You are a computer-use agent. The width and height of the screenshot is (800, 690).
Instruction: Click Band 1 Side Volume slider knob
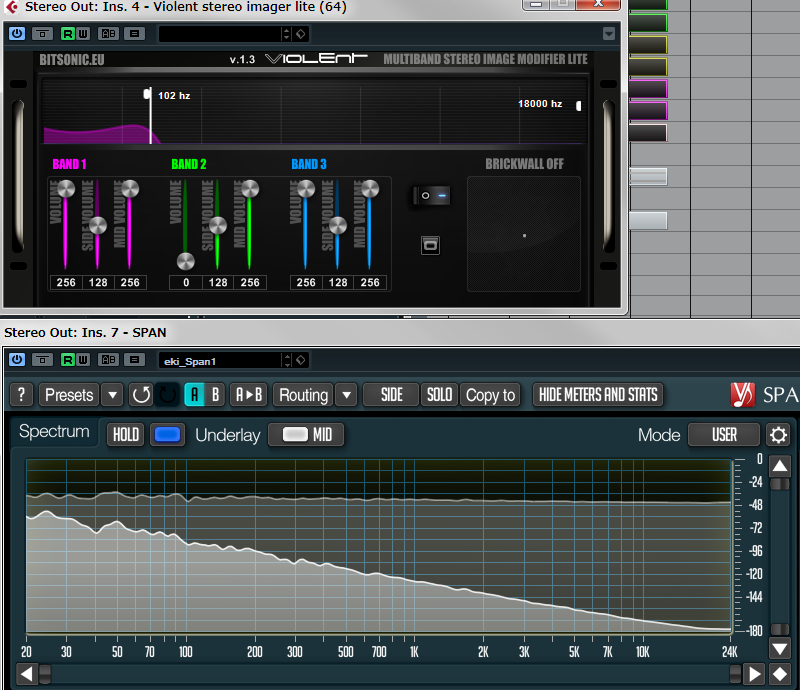point(97,225)
